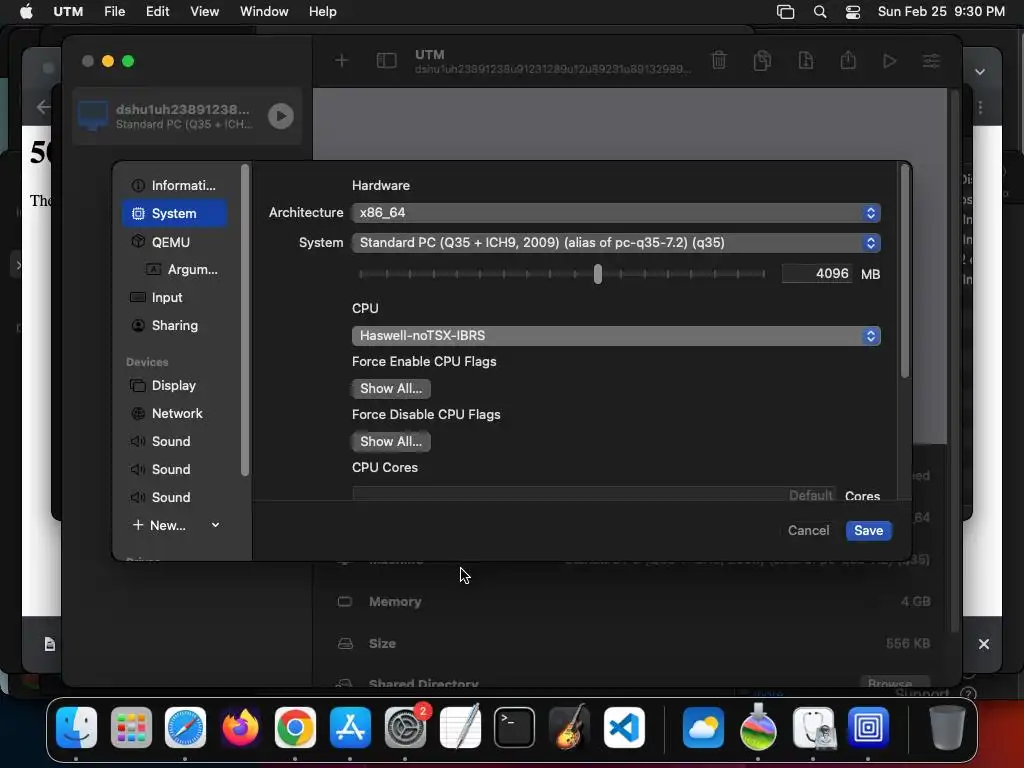The image size is (1024, 768).
Task: Open the Information settings section
Action: (x=174, y=185)
